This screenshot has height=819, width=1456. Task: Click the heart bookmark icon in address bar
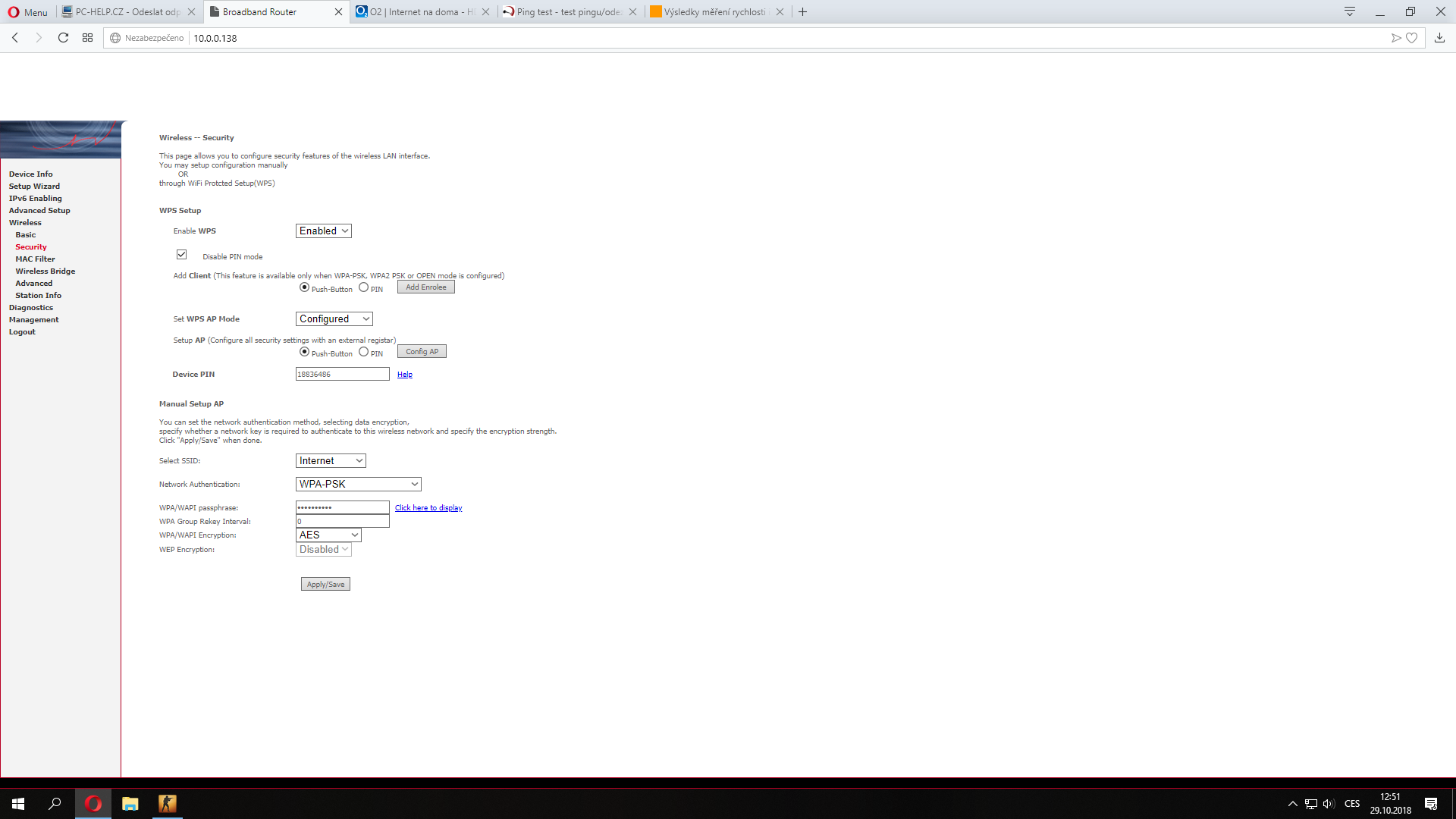1411,38
